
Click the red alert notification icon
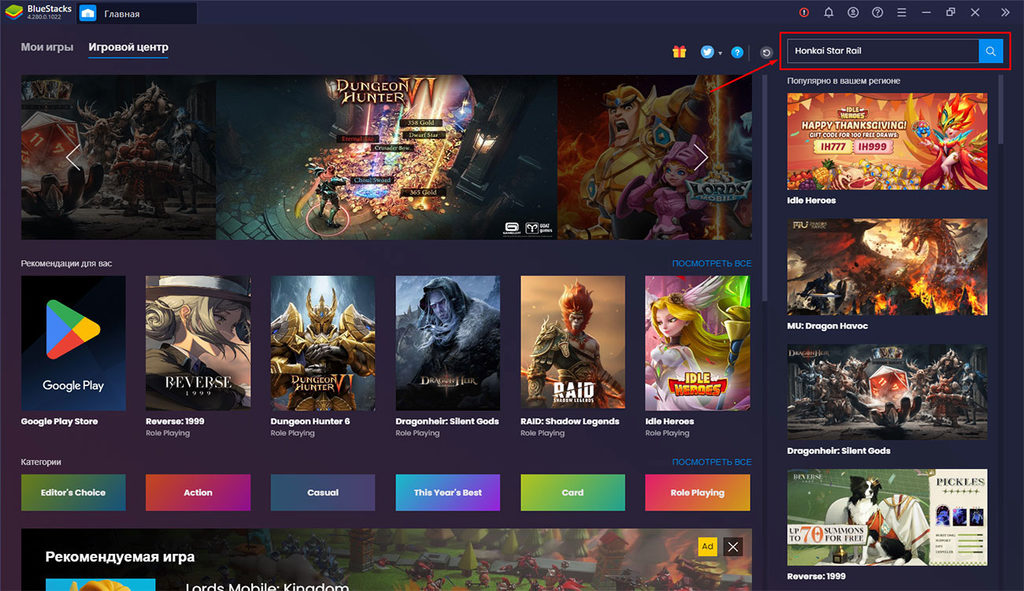[x=804, y=12]
